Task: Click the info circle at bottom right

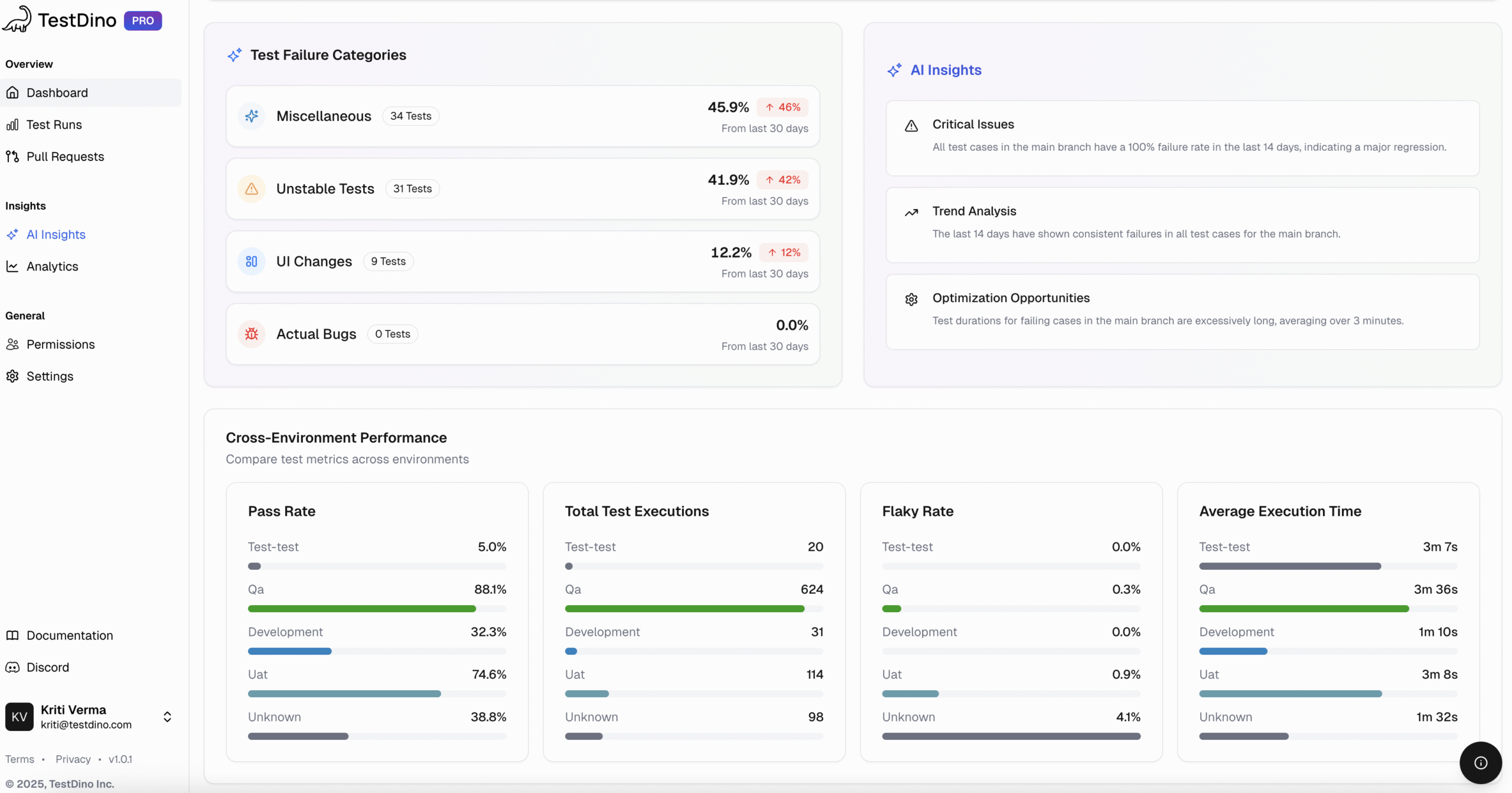Action: [x=1480, y=763]
